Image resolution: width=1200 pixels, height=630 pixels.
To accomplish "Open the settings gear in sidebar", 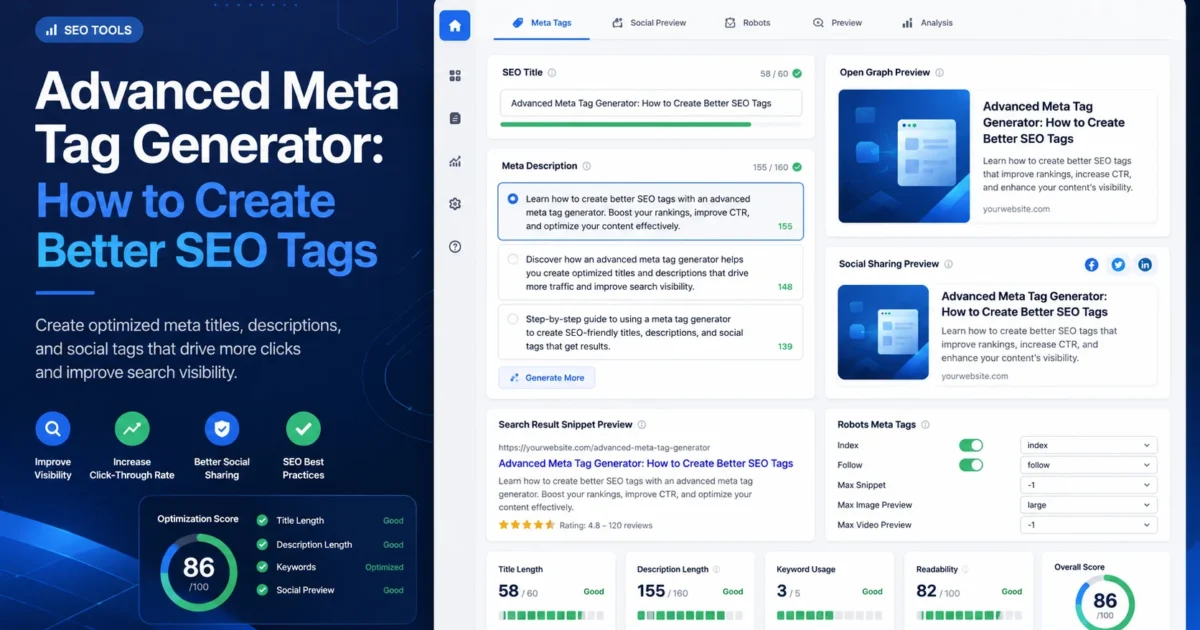I will point(455,204).
